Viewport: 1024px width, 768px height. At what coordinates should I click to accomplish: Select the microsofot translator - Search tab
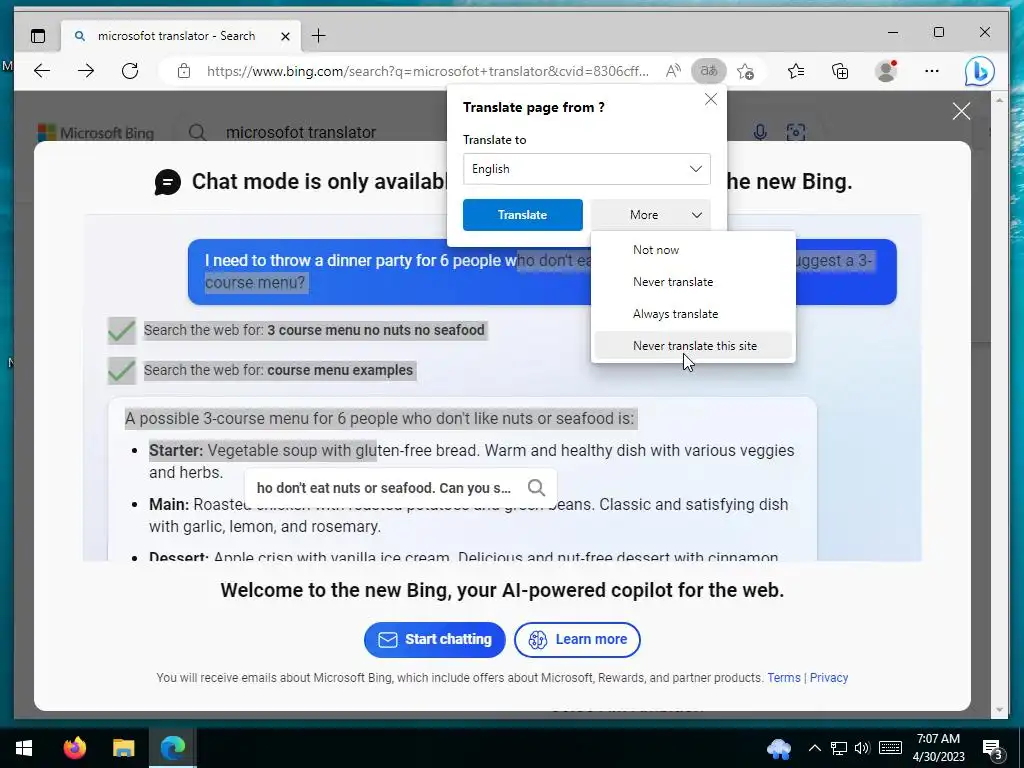tap(181, 36)
